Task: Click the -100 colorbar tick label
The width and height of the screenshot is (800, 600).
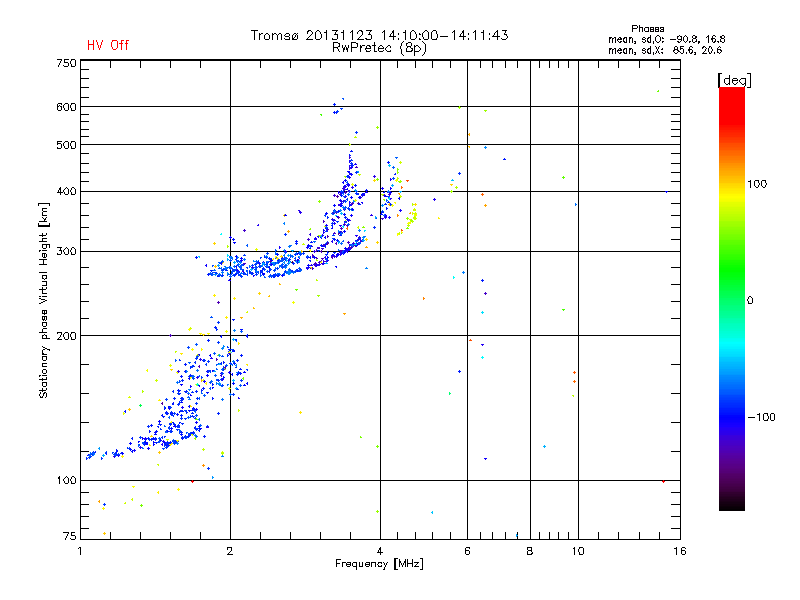Action: tap(761, 417)
